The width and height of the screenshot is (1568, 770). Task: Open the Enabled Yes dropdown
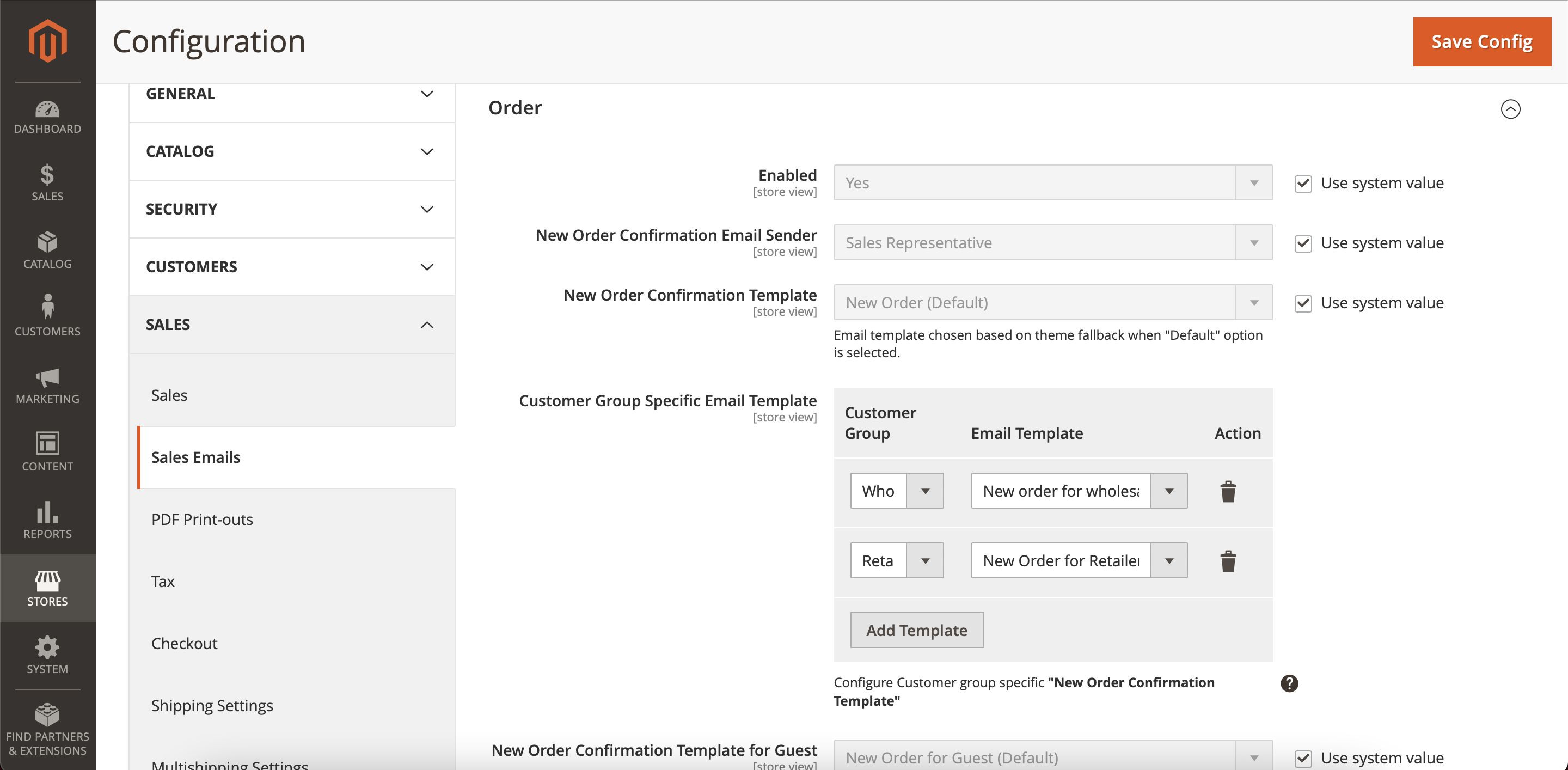point(1052,182)
